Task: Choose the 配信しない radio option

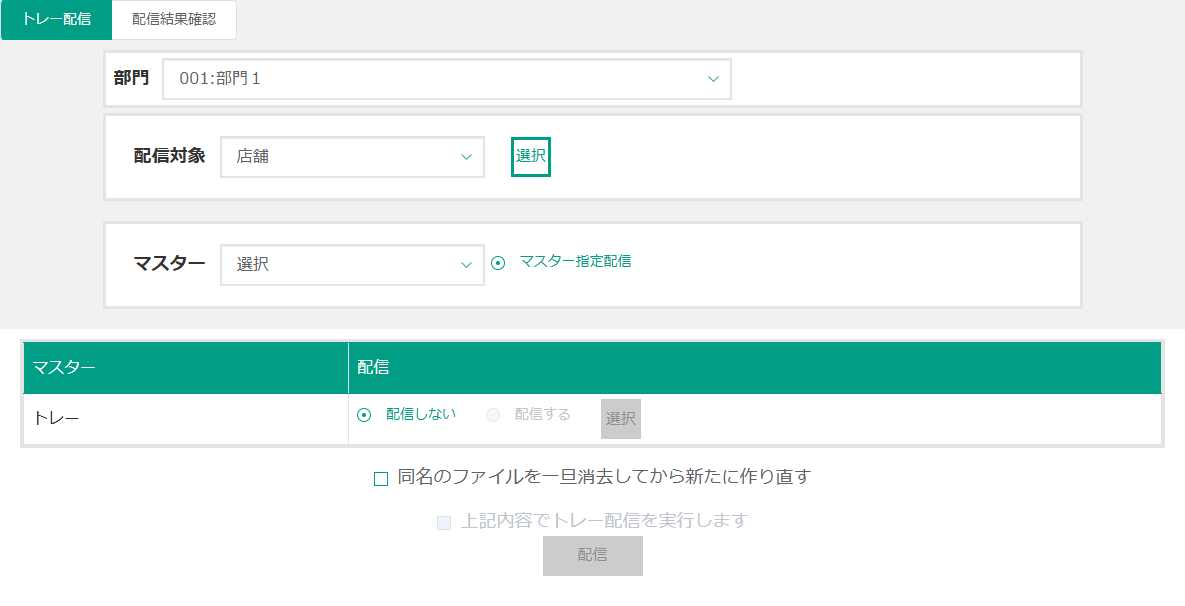Action: pos(364,415)
